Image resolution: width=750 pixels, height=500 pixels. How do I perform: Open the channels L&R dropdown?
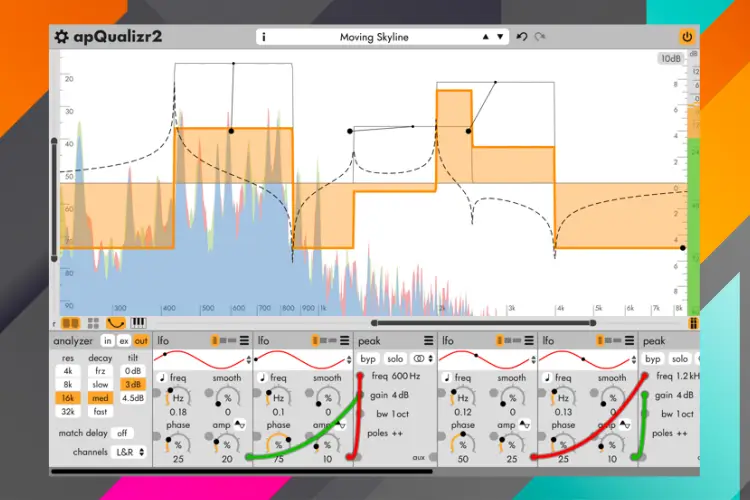click(129, 452)
